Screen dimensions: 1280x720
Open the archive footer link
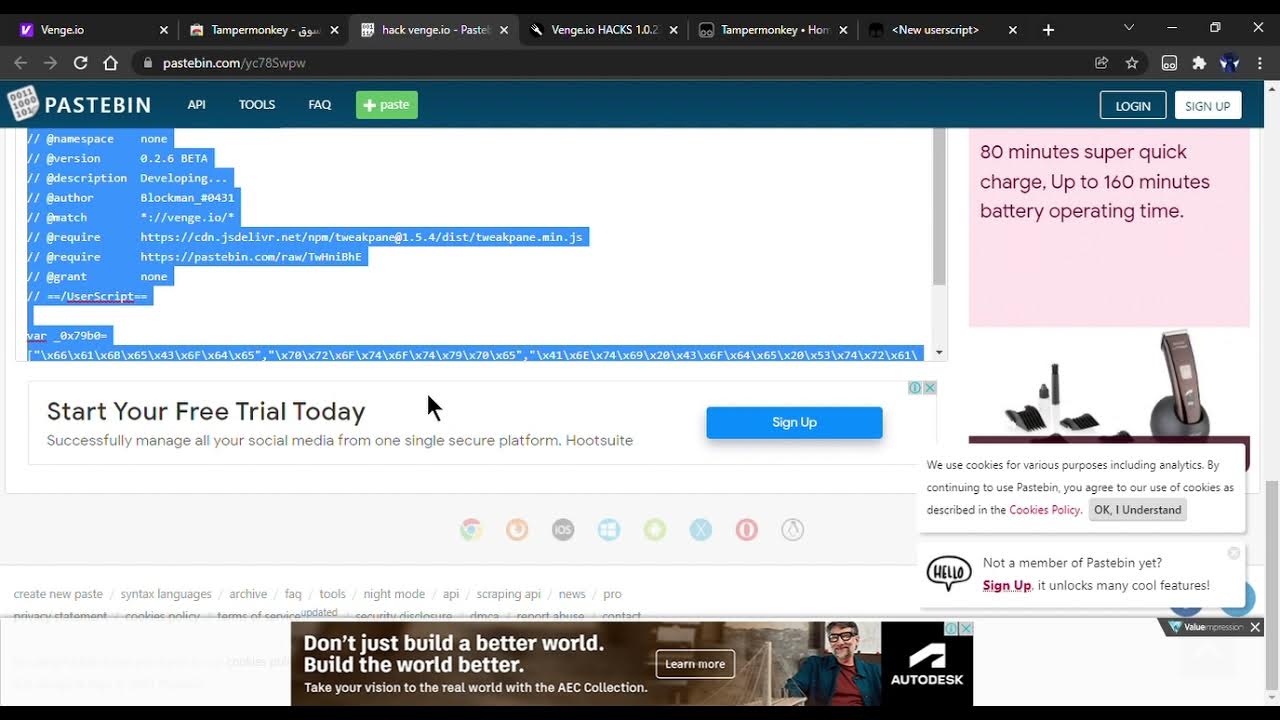click(x=248, y=594)
